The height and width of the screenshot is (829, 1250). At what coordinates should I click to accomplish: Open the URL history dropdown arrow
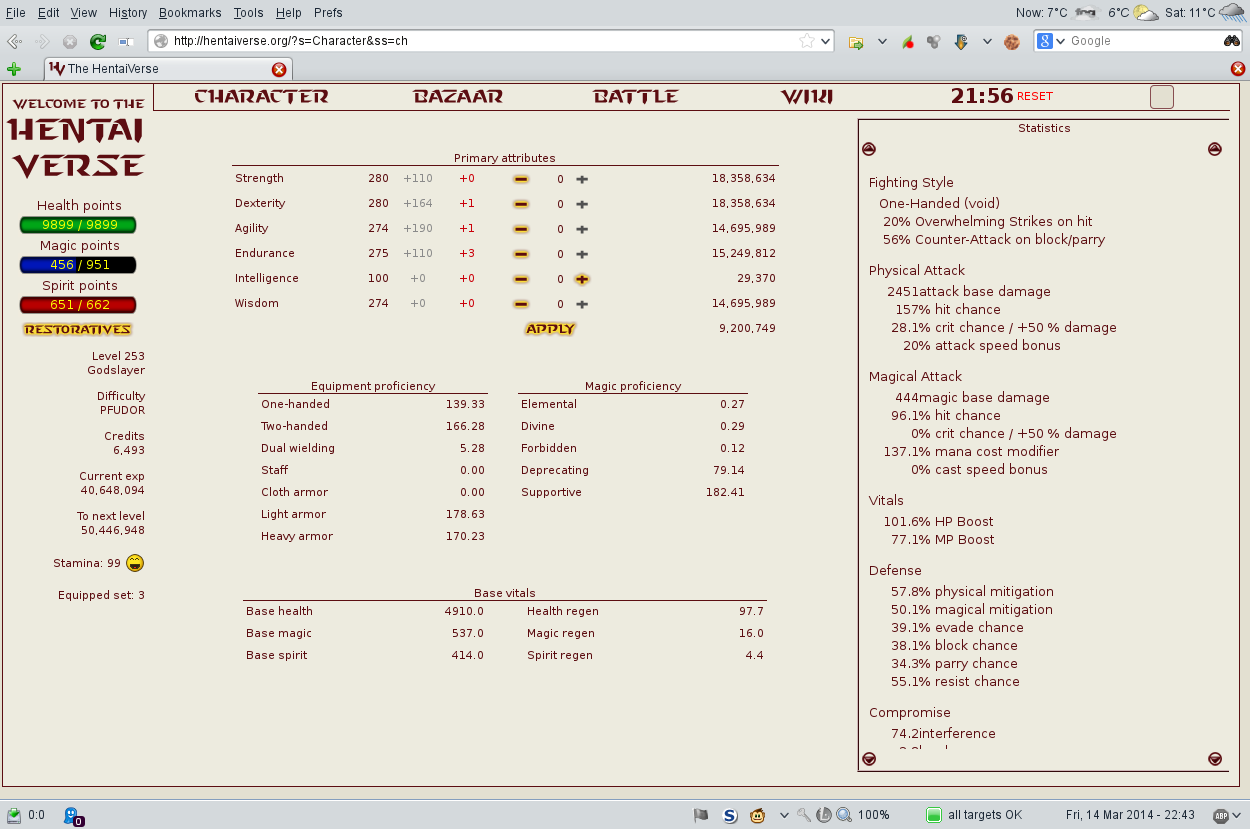click(825, 41)
